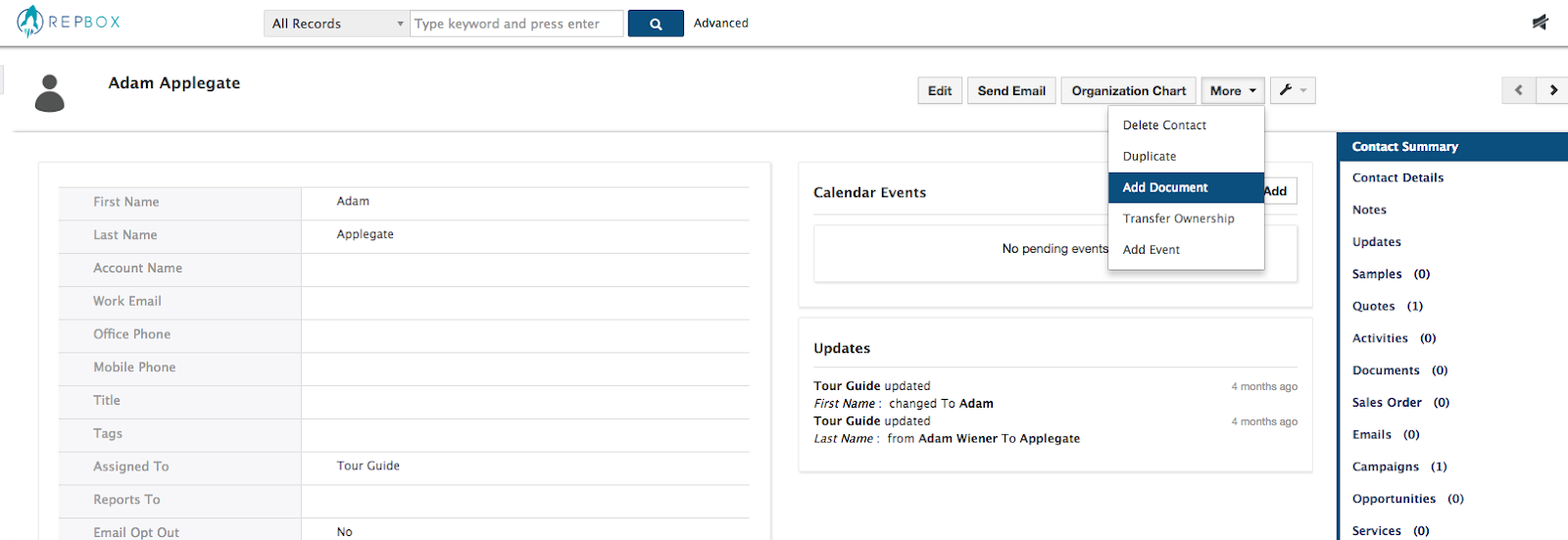Open the Organization Chart
This screenshot has height=540, width=1568.
click(1128, 90)
